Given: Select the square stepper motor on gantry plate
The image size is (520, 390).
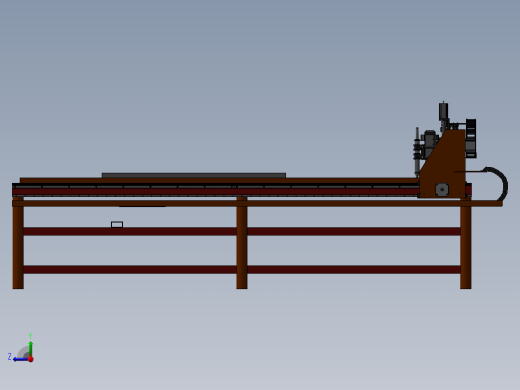Looking at the screenshot, I should [442, 189].
